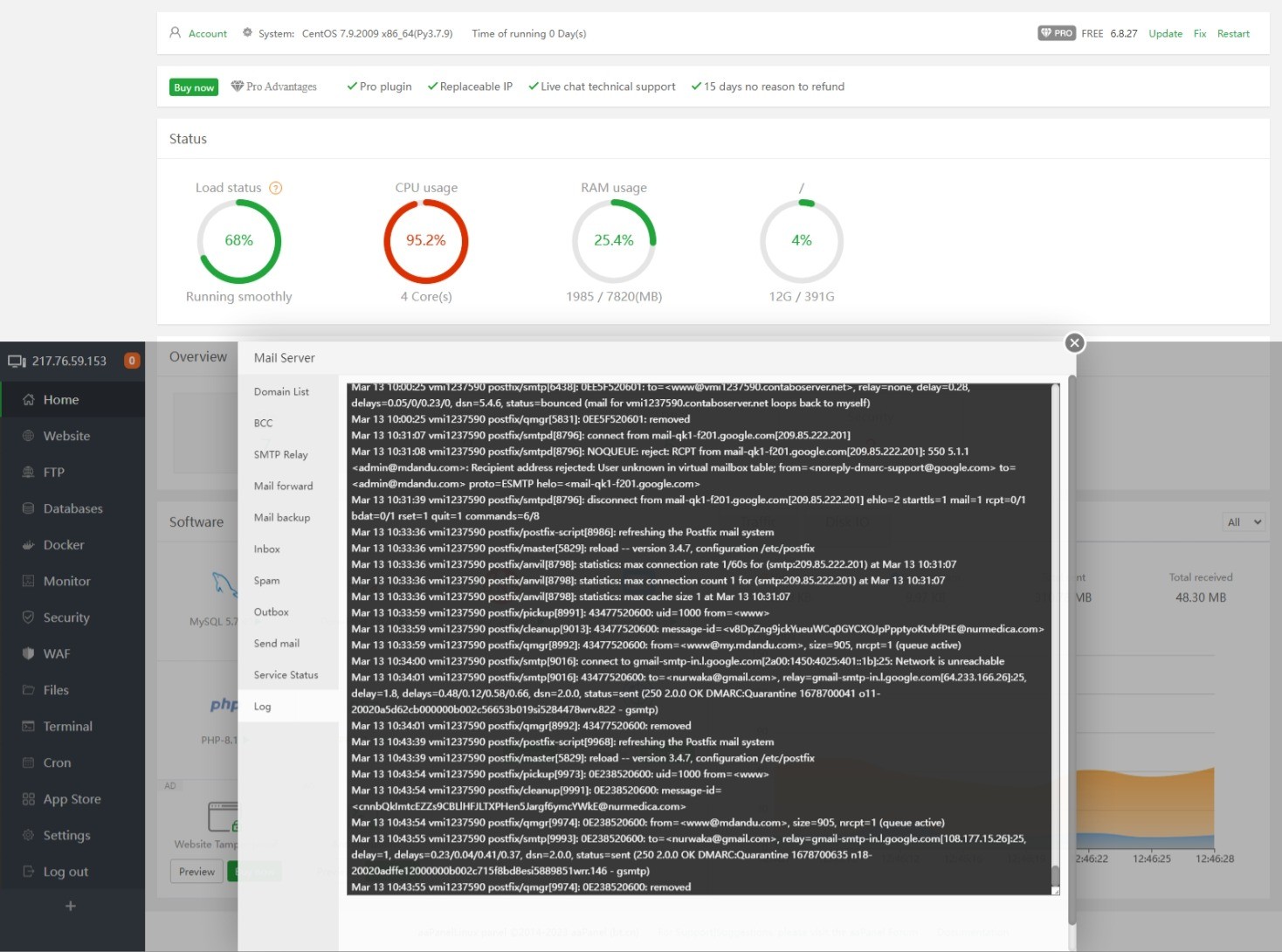Click the '4 Core(s)' label
1282x952 pixels.
point(426,297)
